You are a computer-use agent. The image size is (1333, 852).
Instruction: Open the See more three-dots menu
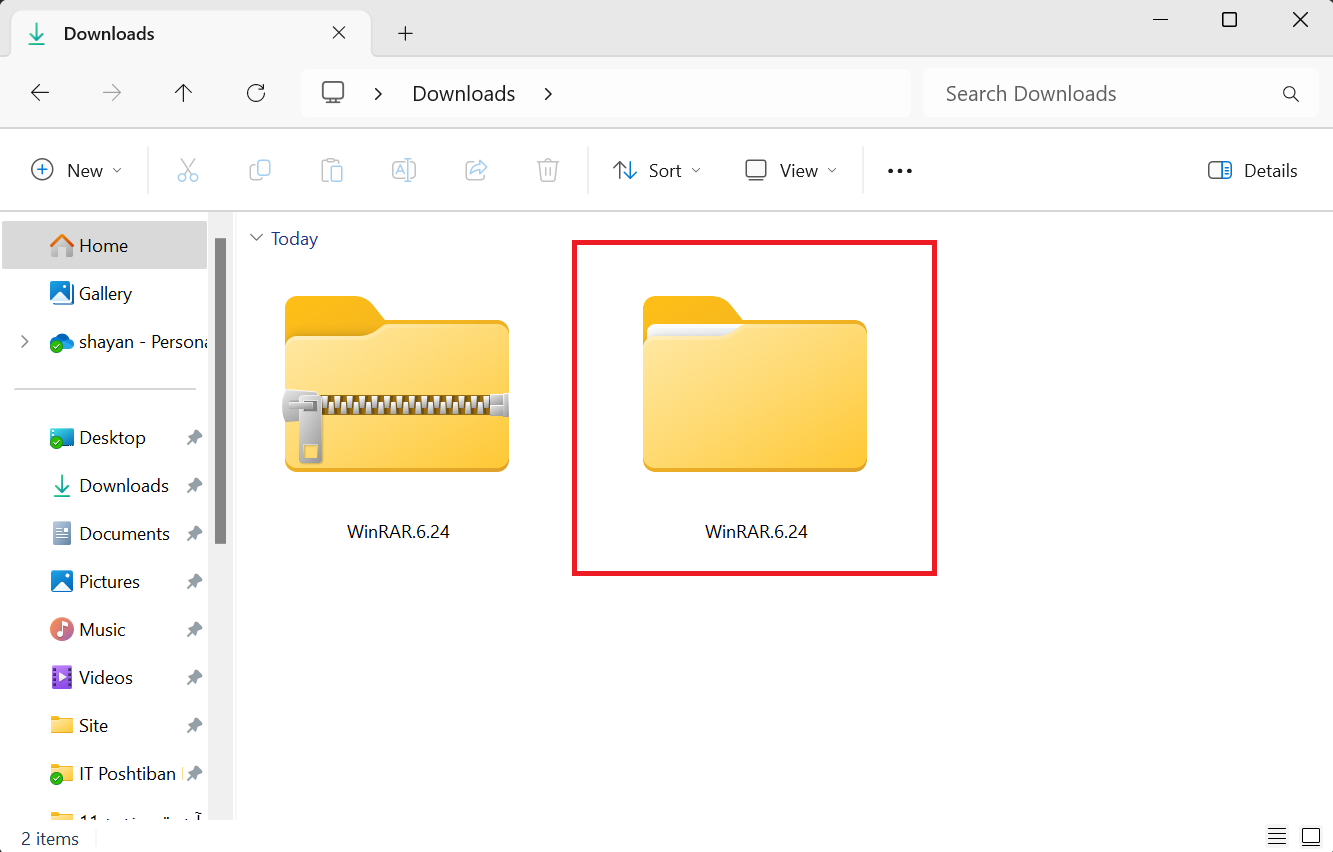click(x=900, y=171)
